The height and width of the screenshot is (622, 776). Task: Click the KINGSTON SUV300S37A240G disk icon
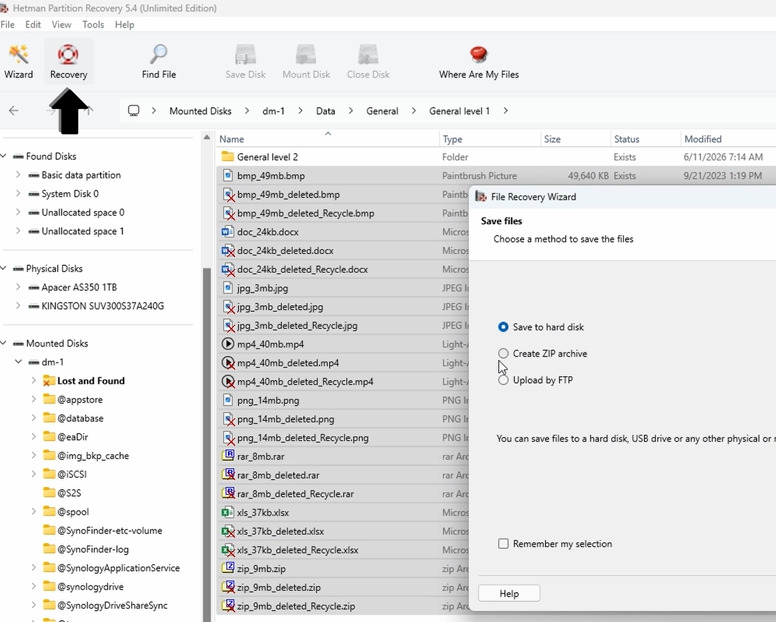point(34,306)
